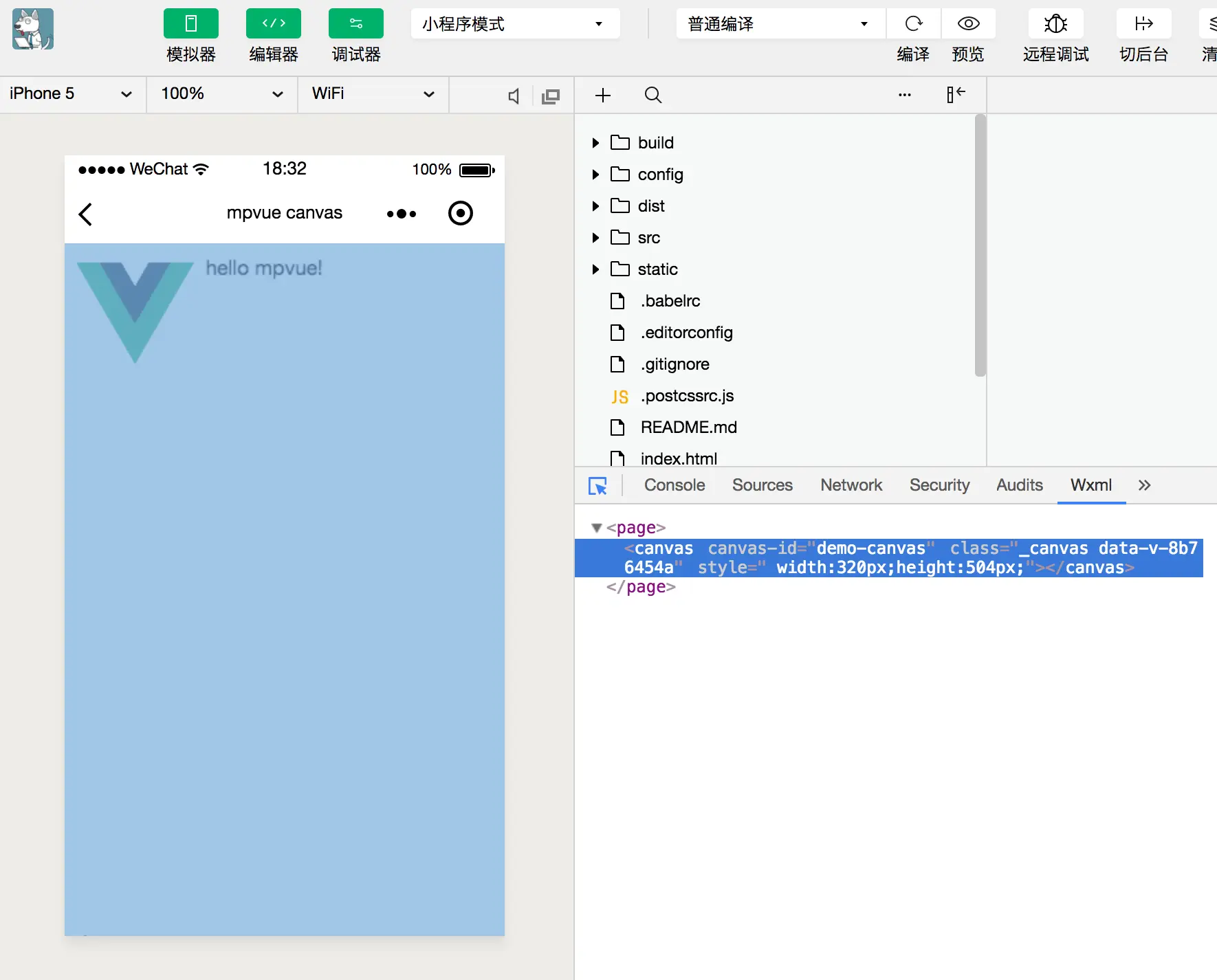
Task: Open remote debugging bug icon (远程调试)
Action: [1056, 24]
